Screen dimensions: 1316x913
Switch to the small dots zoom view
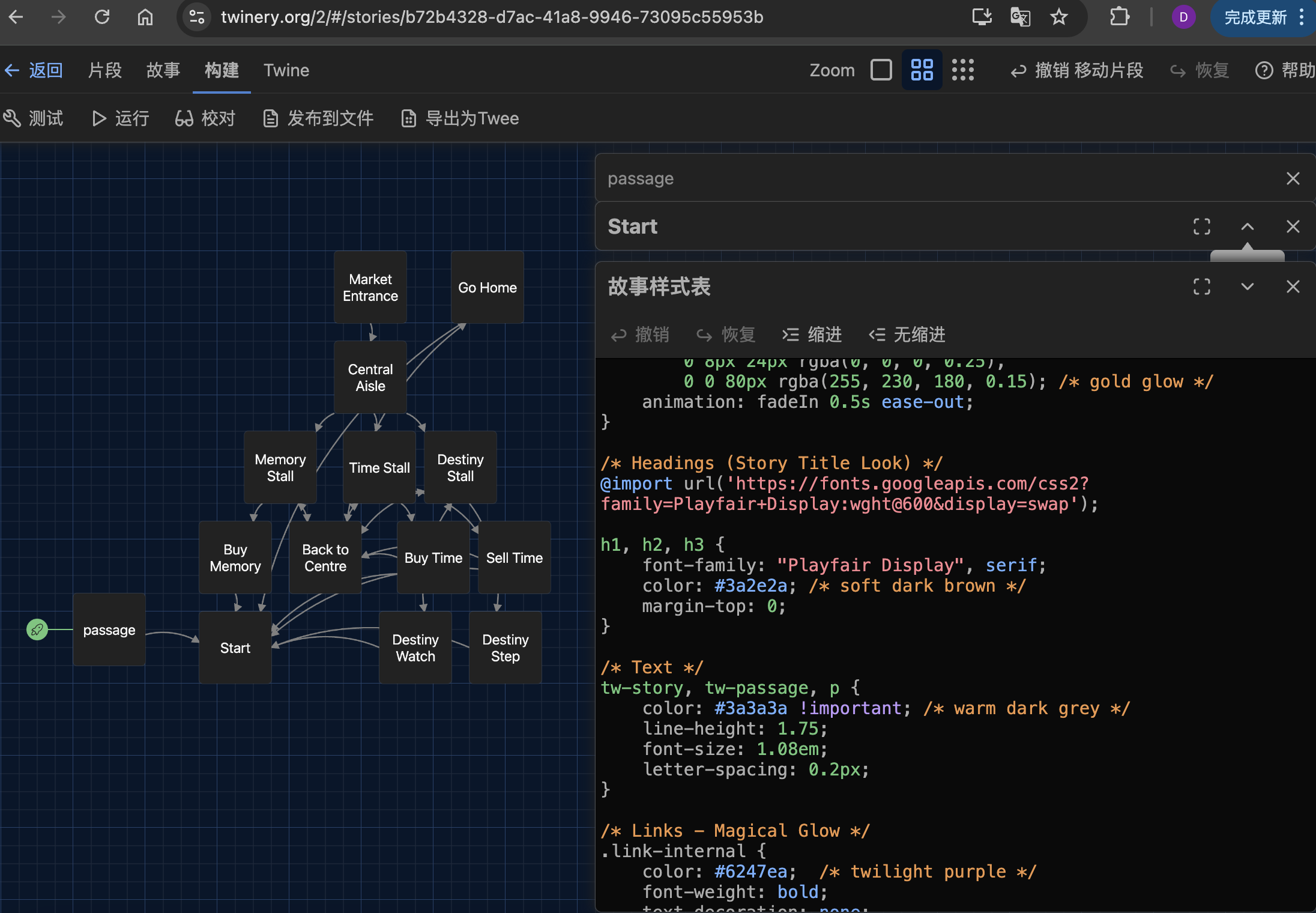962,70
